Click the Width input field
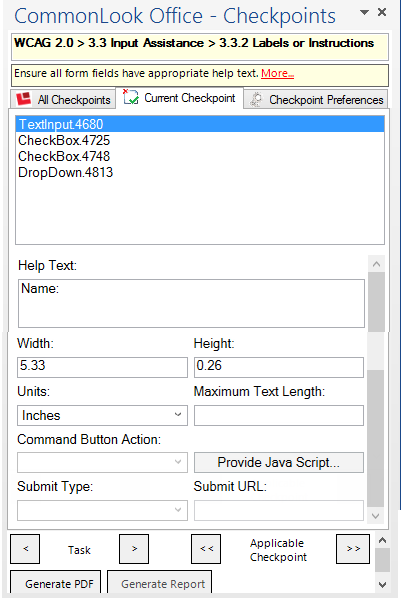 pos(102,367)
